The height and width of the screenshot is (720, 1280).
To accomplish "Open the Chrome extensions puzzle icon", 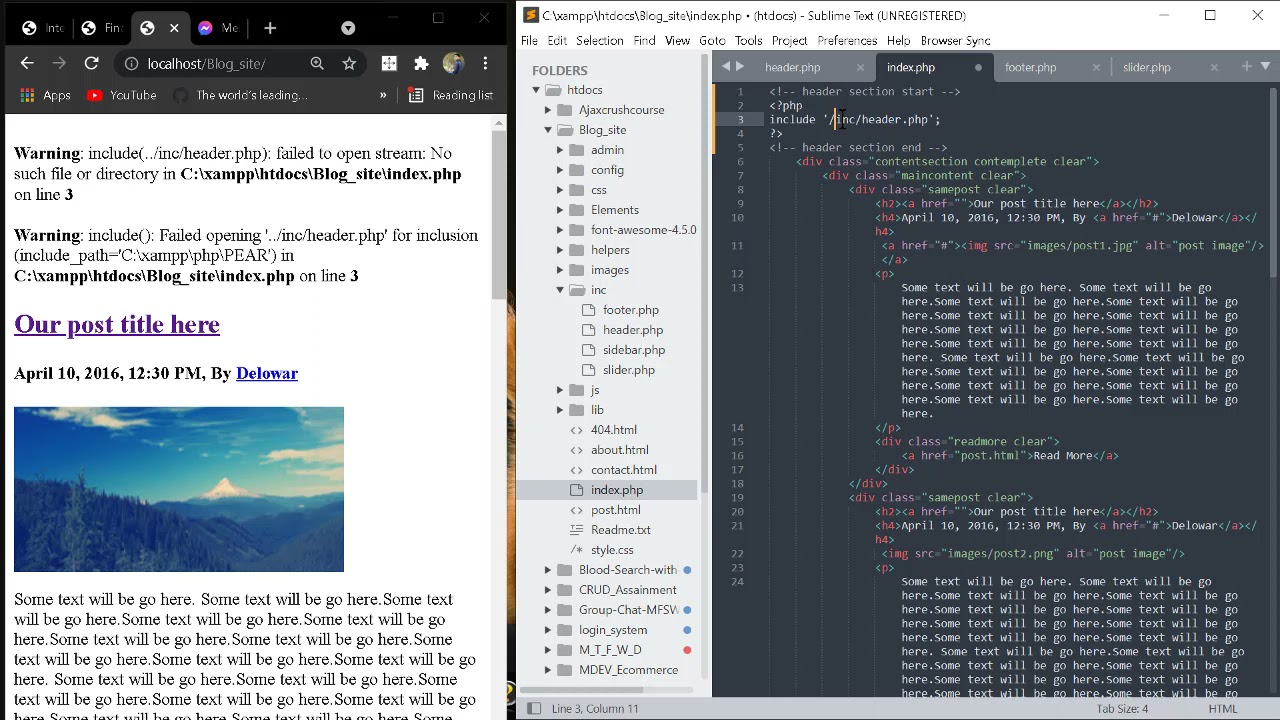I will (421, 64).
